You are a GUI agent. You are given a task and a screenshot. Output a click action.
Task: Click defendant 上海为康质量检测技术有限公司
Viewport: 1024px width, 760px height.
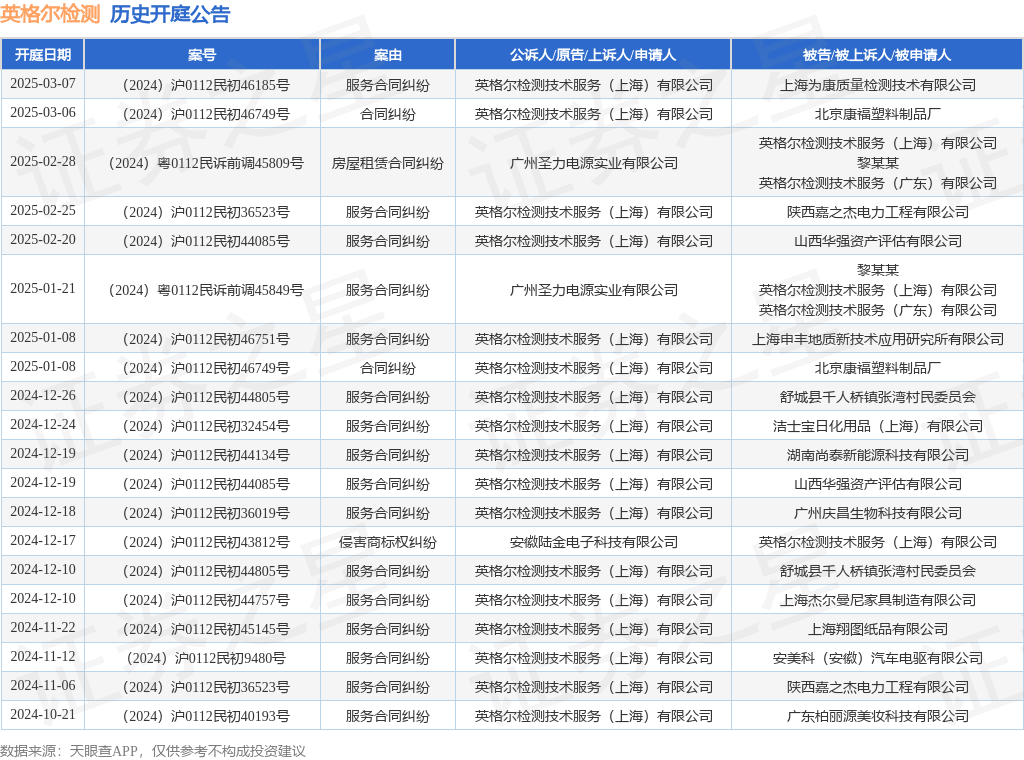click(878, 85)
